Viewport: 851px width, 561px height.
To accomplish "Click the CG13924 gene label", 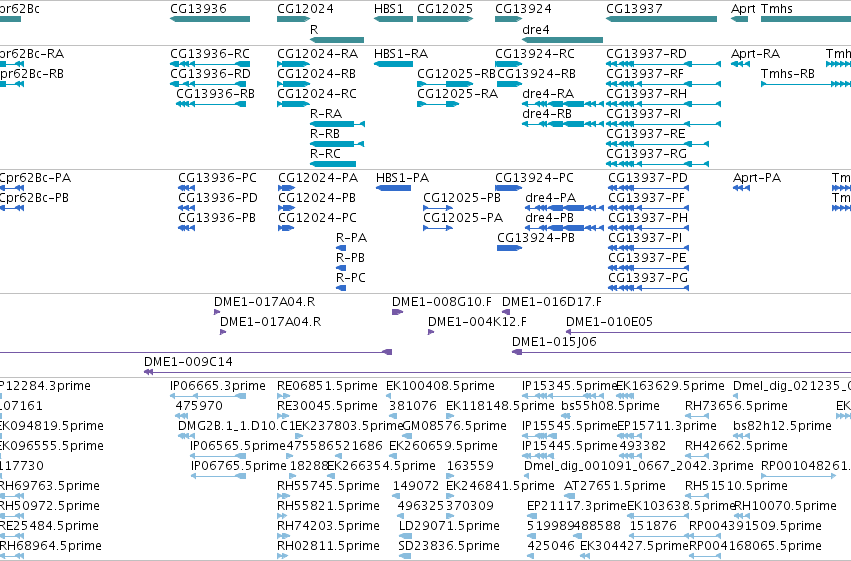I will tap(523, 9).
